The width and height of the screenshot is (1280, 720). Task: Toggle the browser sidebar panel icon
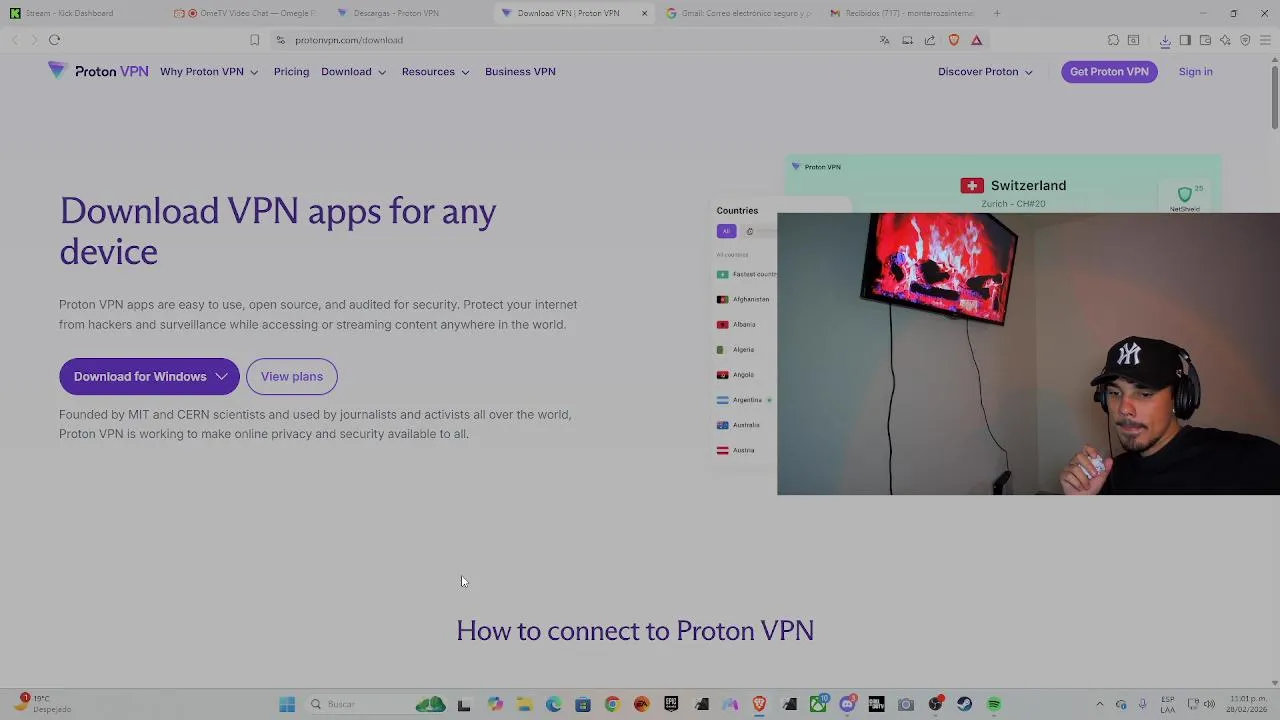tap(1185, 40)
